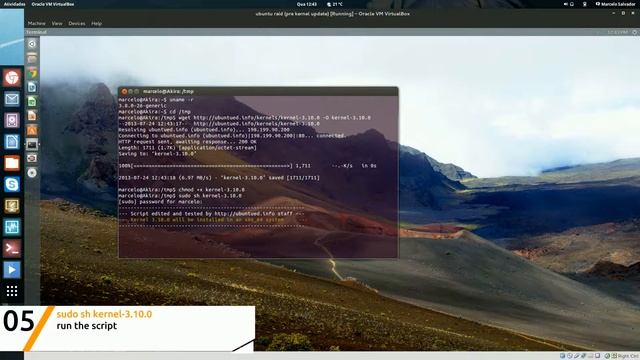Open the host volume indicator
The width and height of the screenshot is (640, 360).
[566, 4]
